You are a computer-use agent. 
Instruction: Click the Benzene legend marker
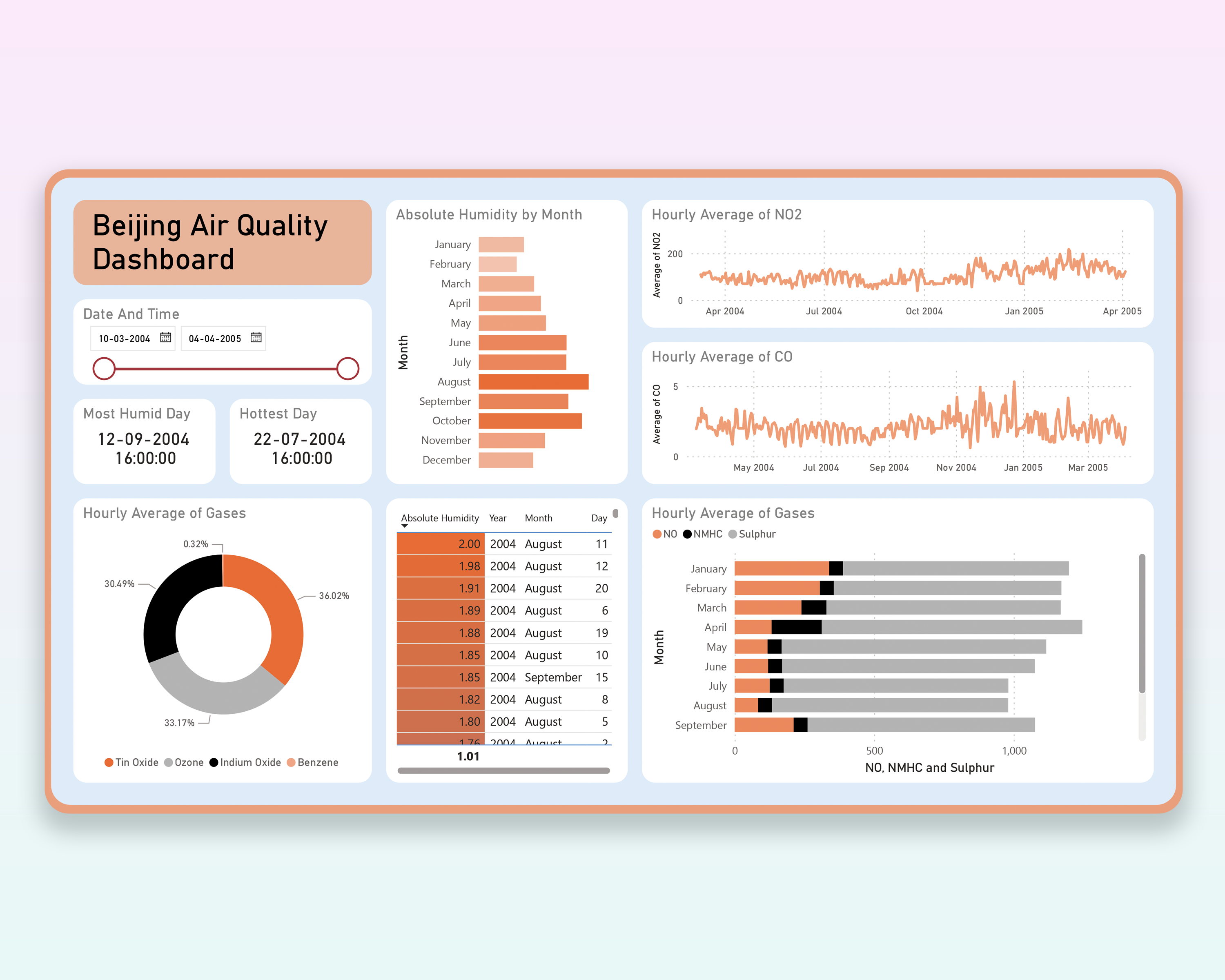tap(291, 762)
